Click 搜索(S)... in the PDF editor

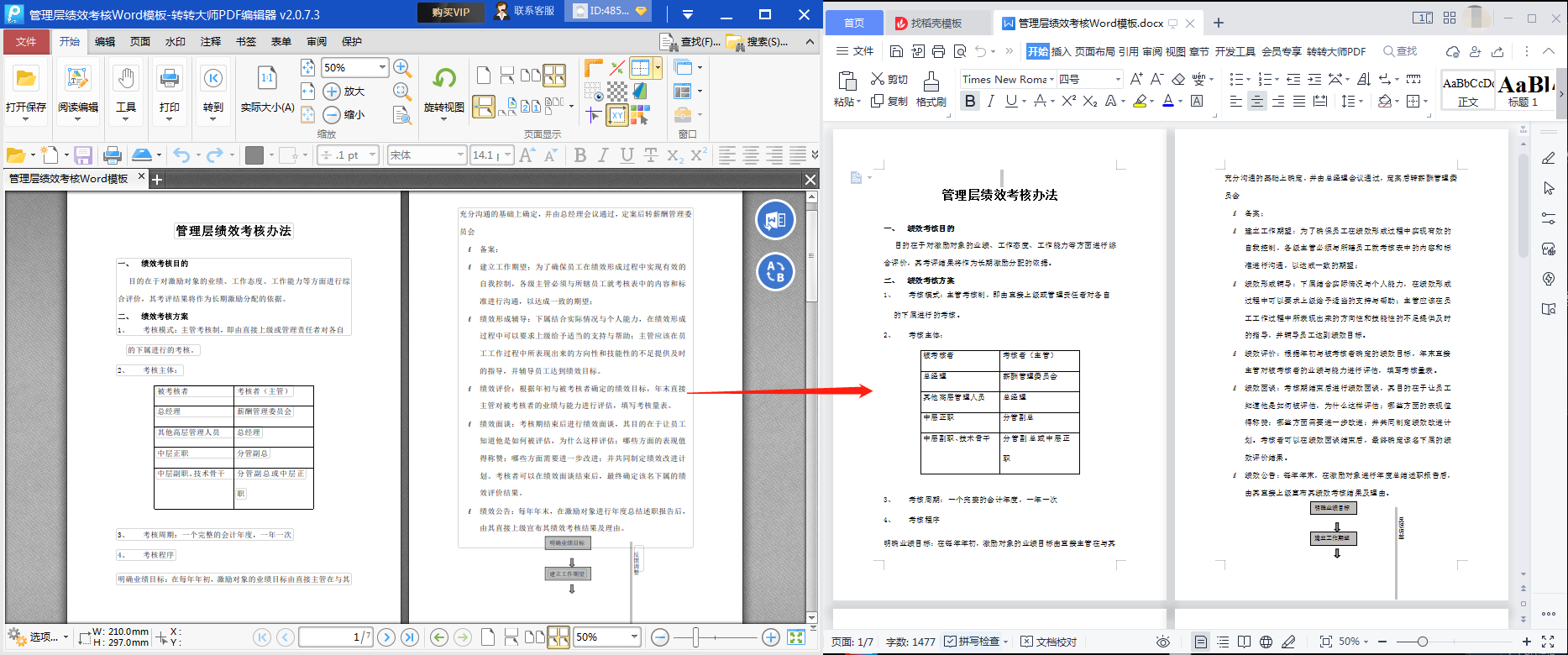(758, 41)
